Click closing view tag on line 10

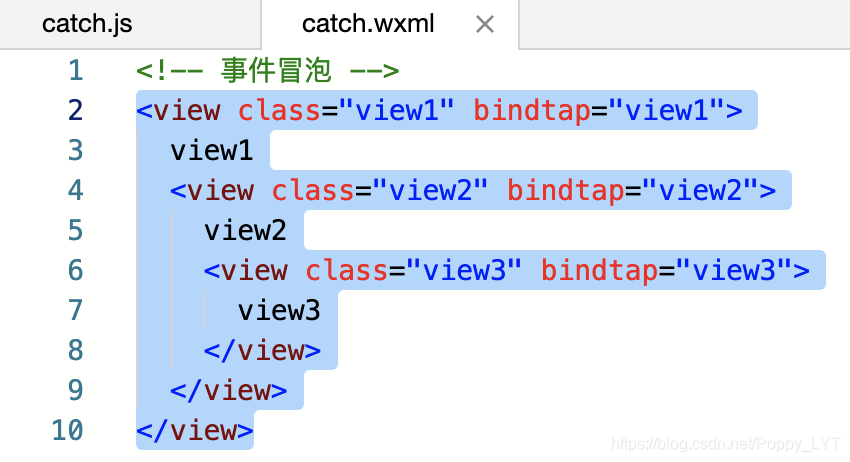coord(195,431)
